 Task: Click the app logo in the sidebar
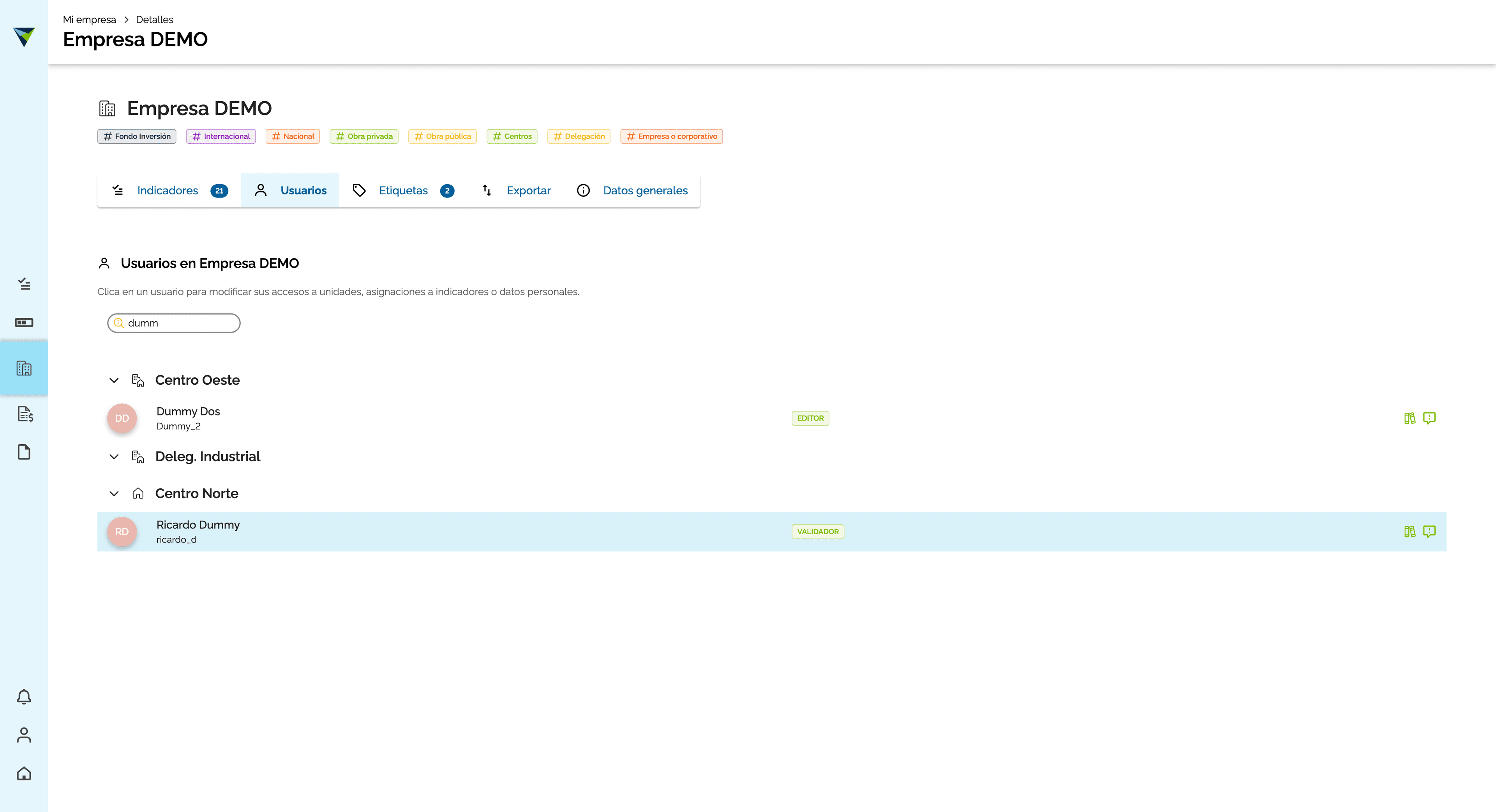pyautogui.click(x=24, y=37)
